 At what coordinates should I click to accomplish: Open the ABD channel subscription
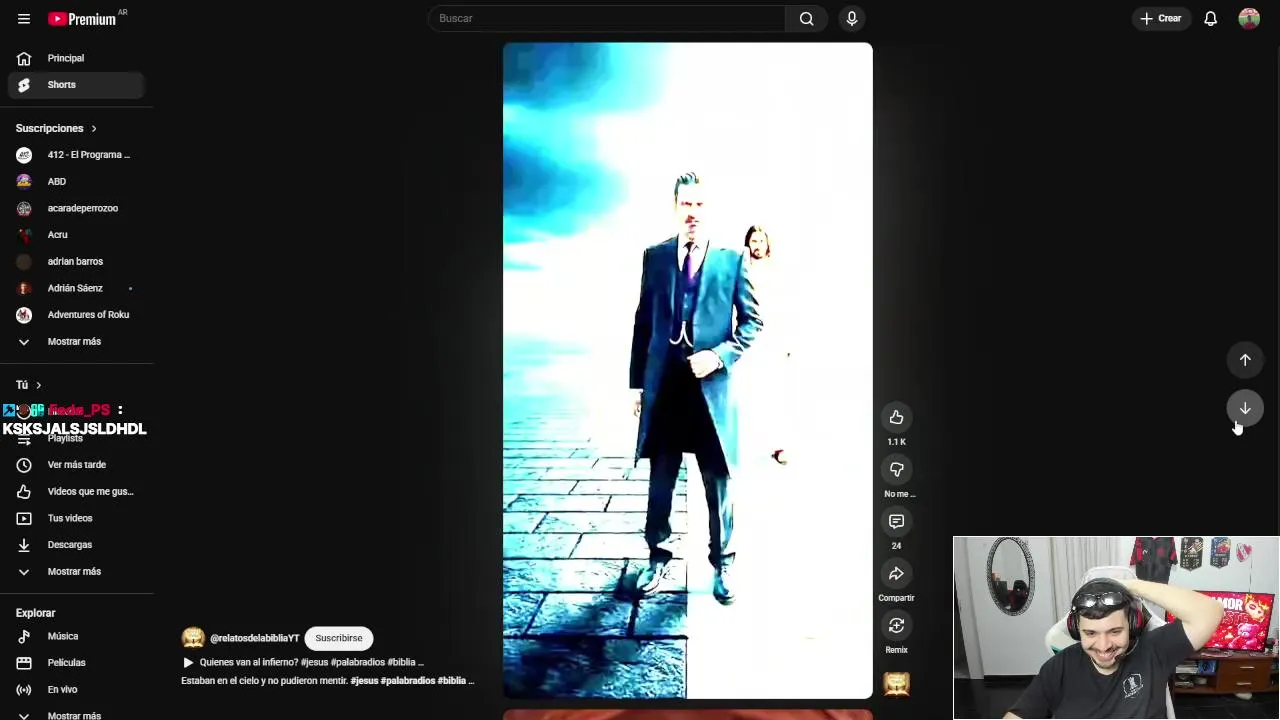point(76,181)
